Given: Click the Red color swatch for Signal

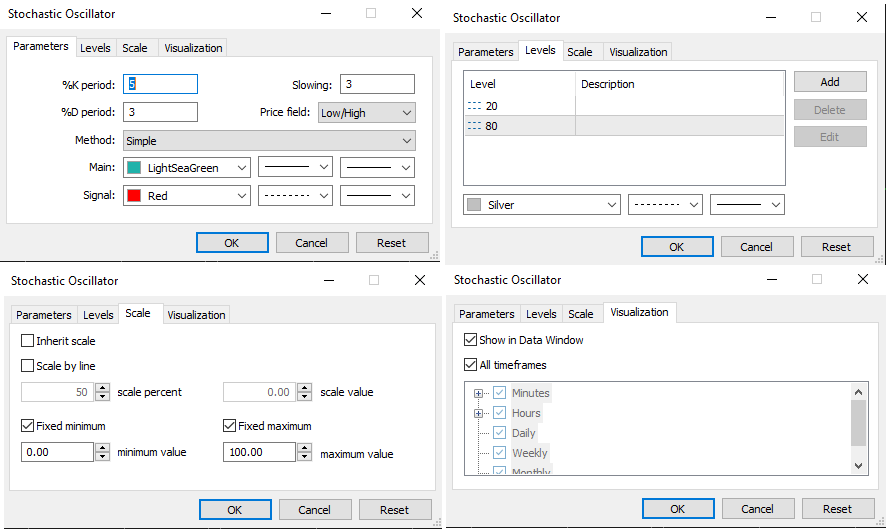Looking at the screenshot, I should 134,196.
